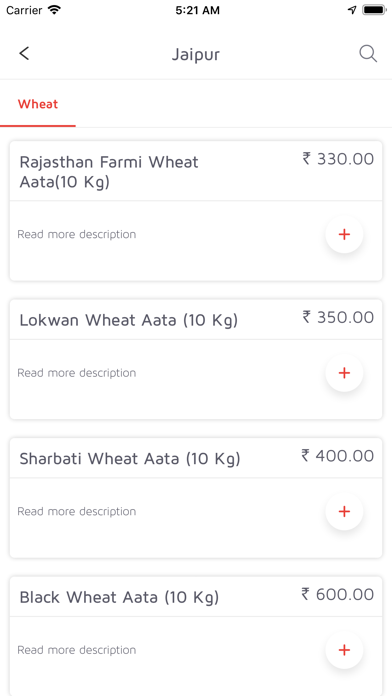This screenshot has height=696, width=392.
Task: Add Black Wheat Aata with plus button
Action: tap(344, 650)
